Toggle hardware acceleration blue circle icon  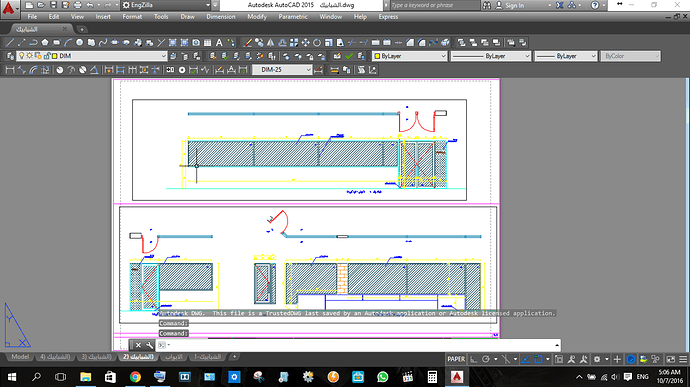point(631,359)
